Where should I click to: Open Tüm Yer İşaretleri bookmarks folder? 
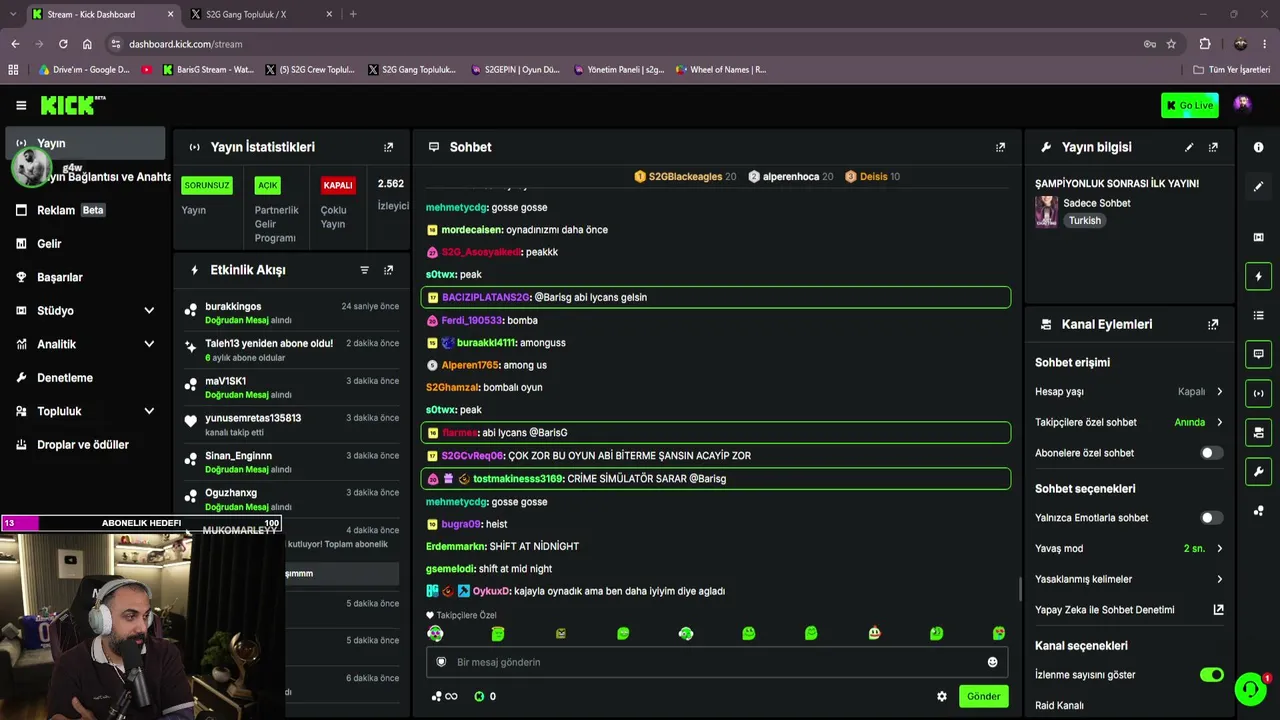tap(1231, 70)
